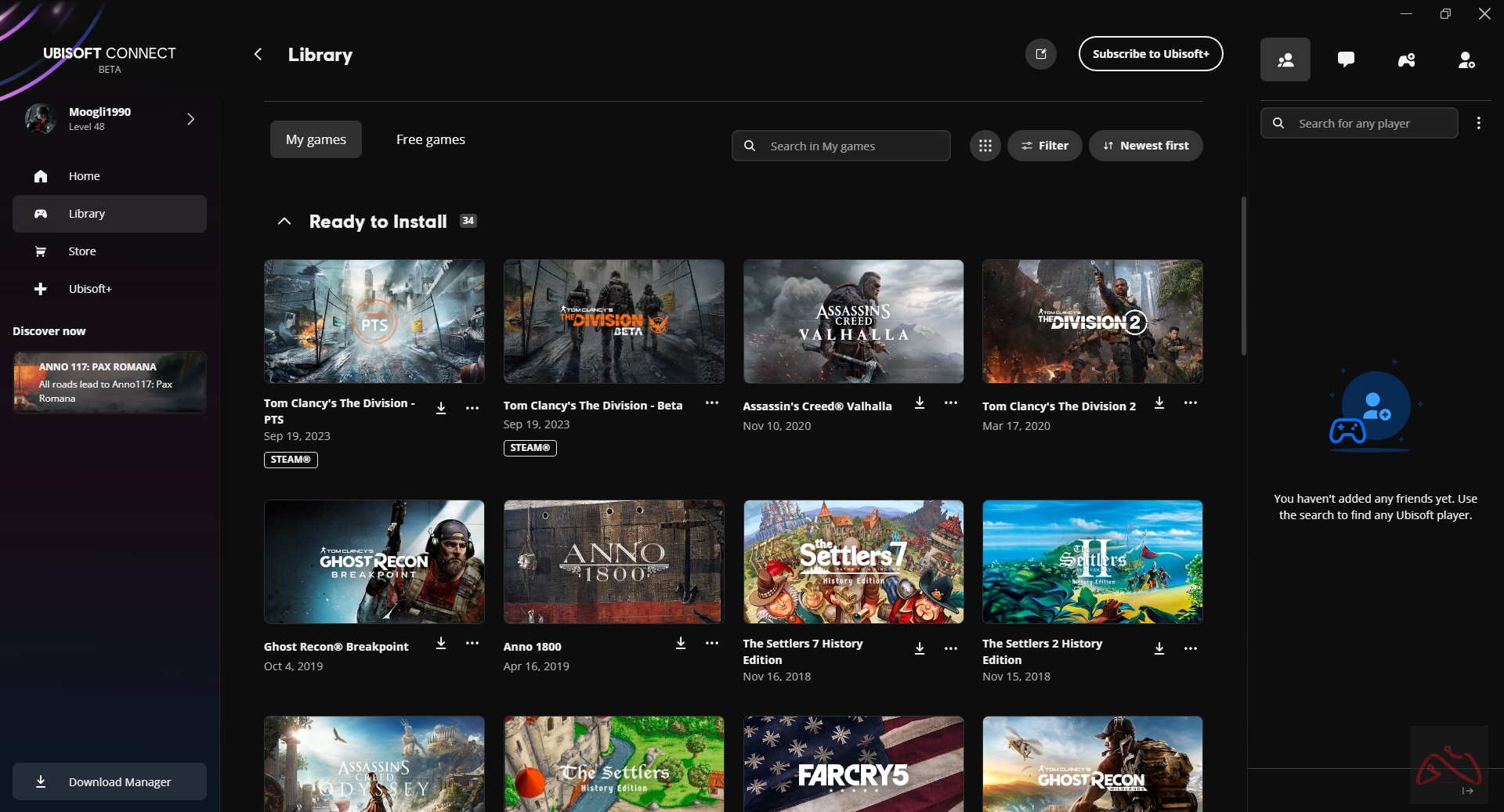Click Subscribe to Ubisoft+ button
Viewport: 1504px width, 812px height.
[1150, 54]
